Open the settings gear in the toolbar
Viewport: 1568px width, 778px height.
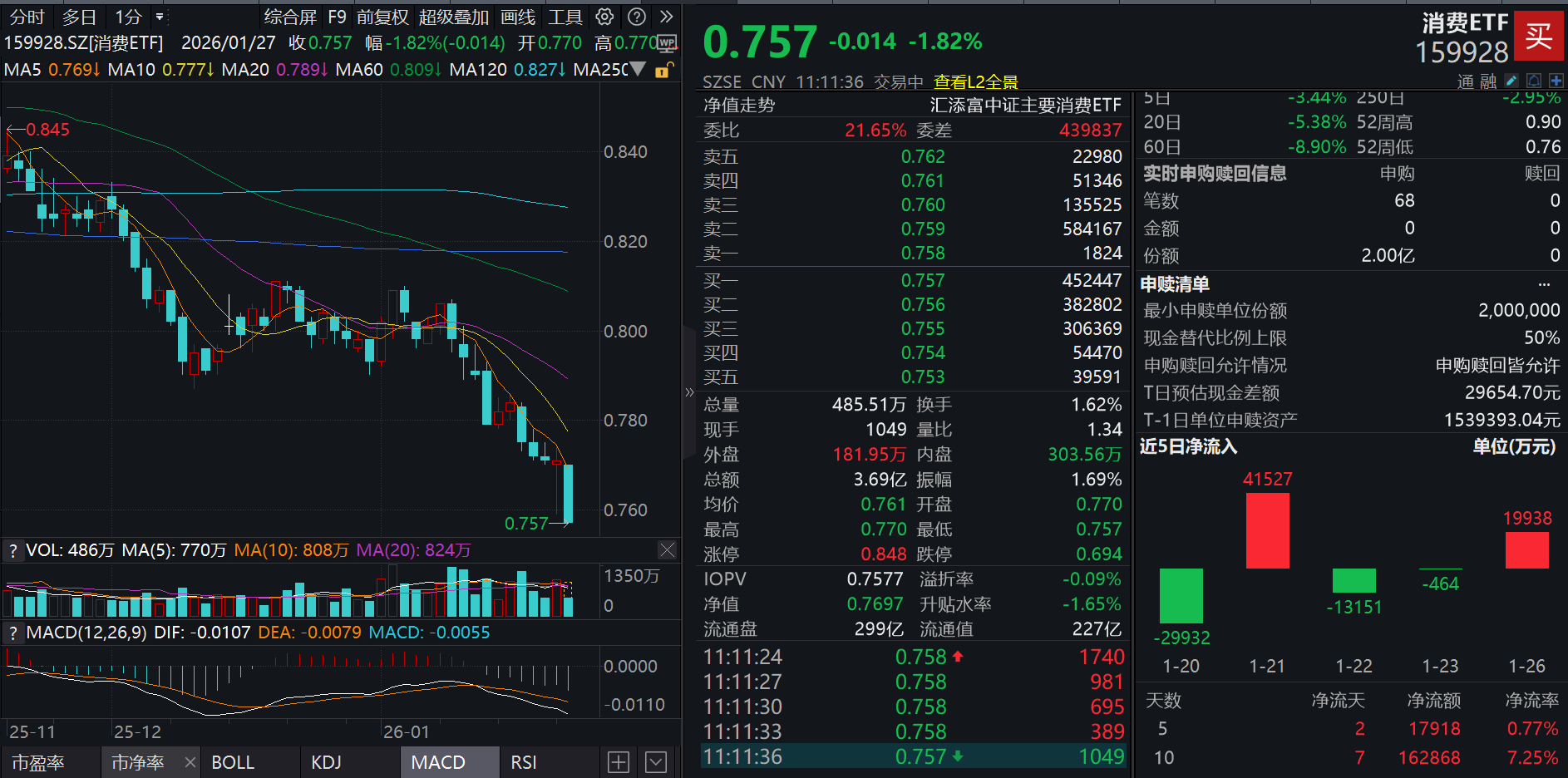tap(604, 17)
